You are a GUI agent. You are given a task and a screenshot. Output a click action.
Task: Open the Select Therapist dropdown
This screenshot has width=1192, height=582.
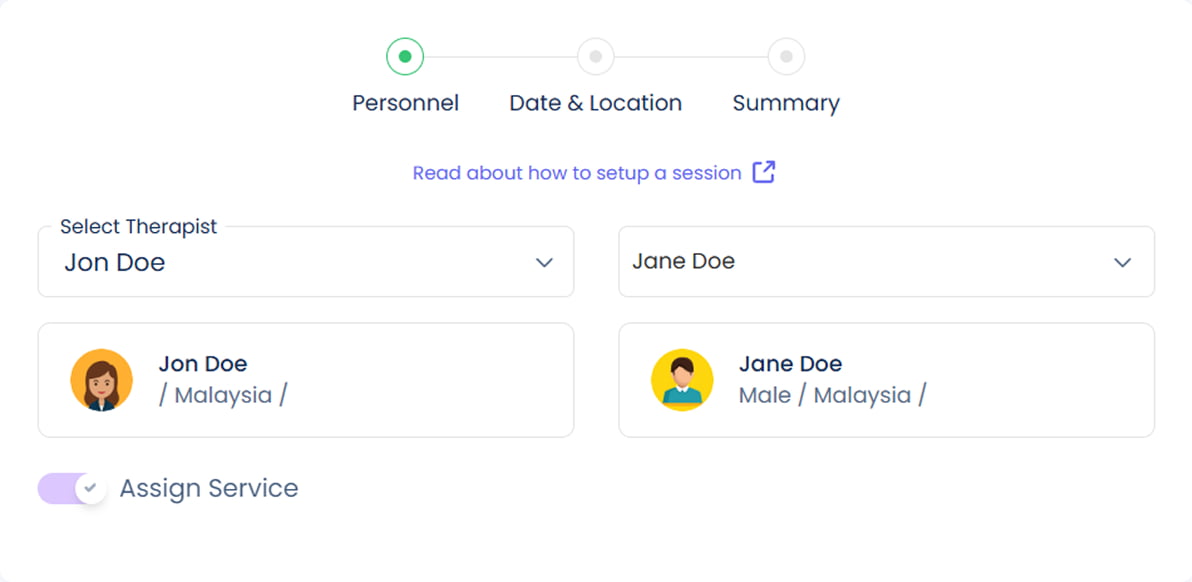point(290,263)
